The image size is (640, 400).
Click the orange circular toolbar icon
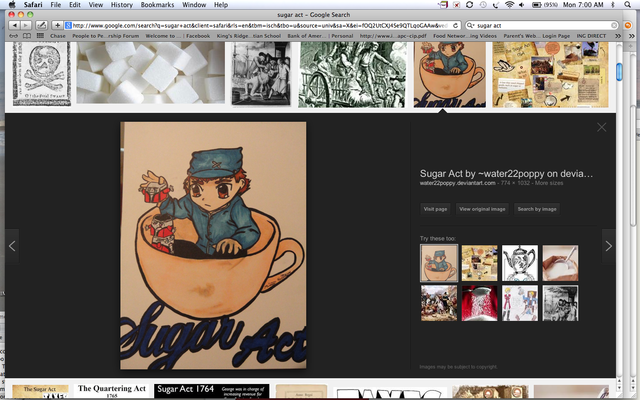click(628, 25)
